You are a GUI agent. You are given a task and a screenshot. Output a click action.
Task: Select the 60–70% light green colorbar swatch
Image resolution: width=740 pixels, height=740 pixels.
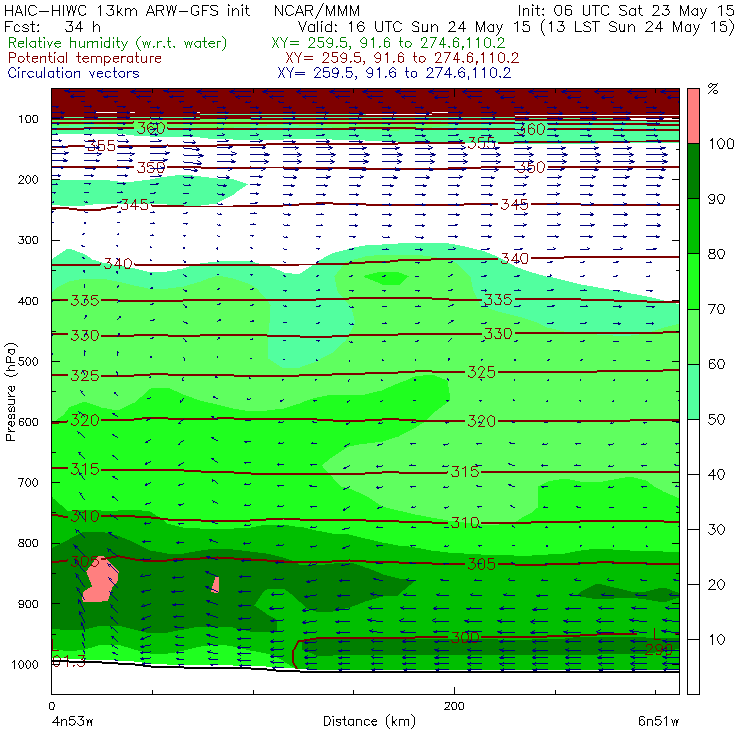[693, 336]
